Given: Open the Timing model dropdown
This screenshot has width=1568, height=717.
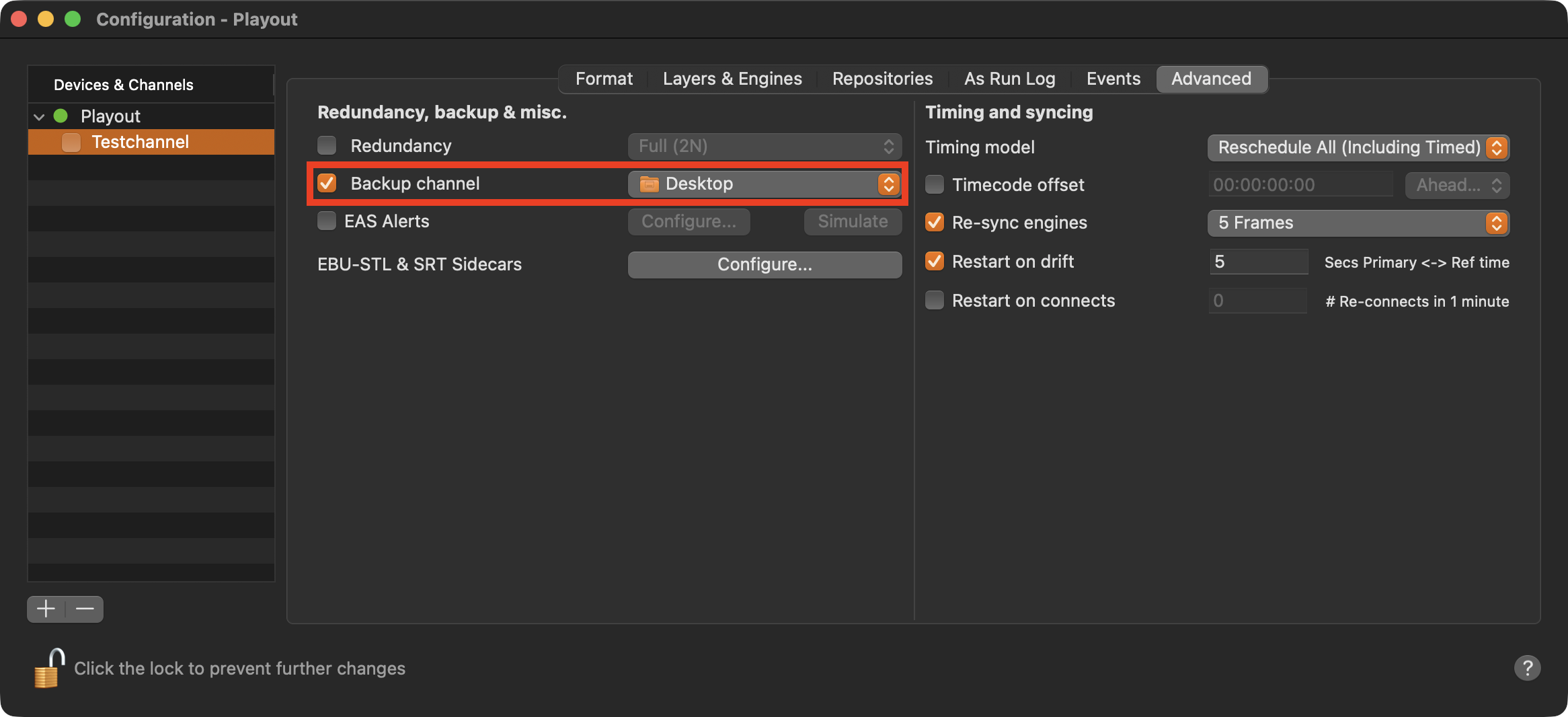Looking at the screenshot, I should [x=1358, y=147].
